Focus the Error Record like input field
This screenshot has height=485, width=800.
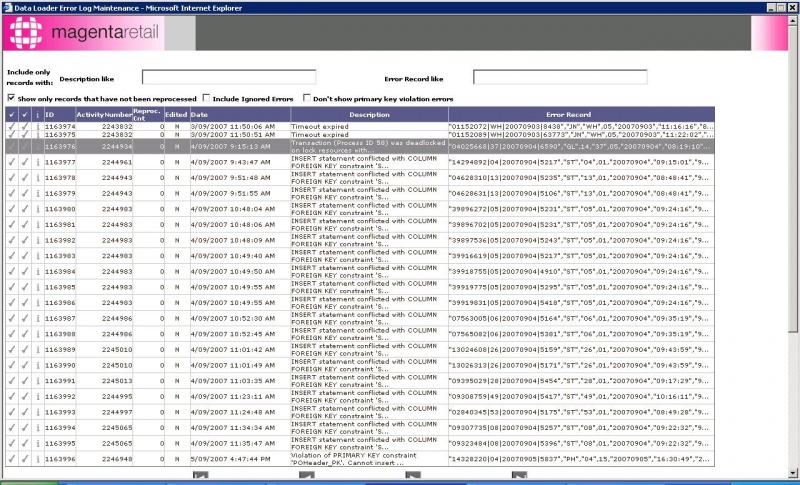click(x=560, y=77)
